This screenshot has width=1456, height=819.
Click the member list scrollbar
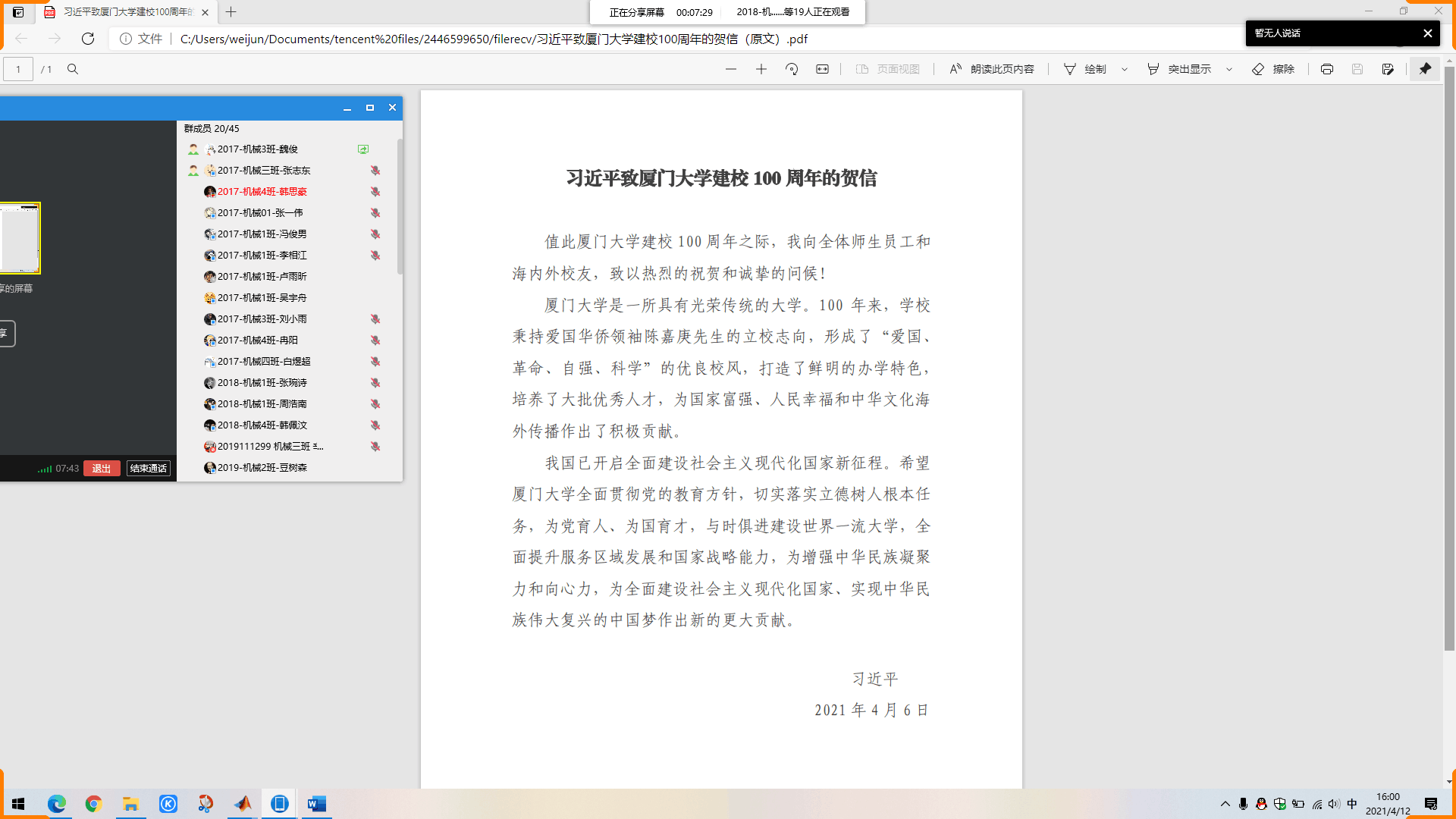(400, 206)
